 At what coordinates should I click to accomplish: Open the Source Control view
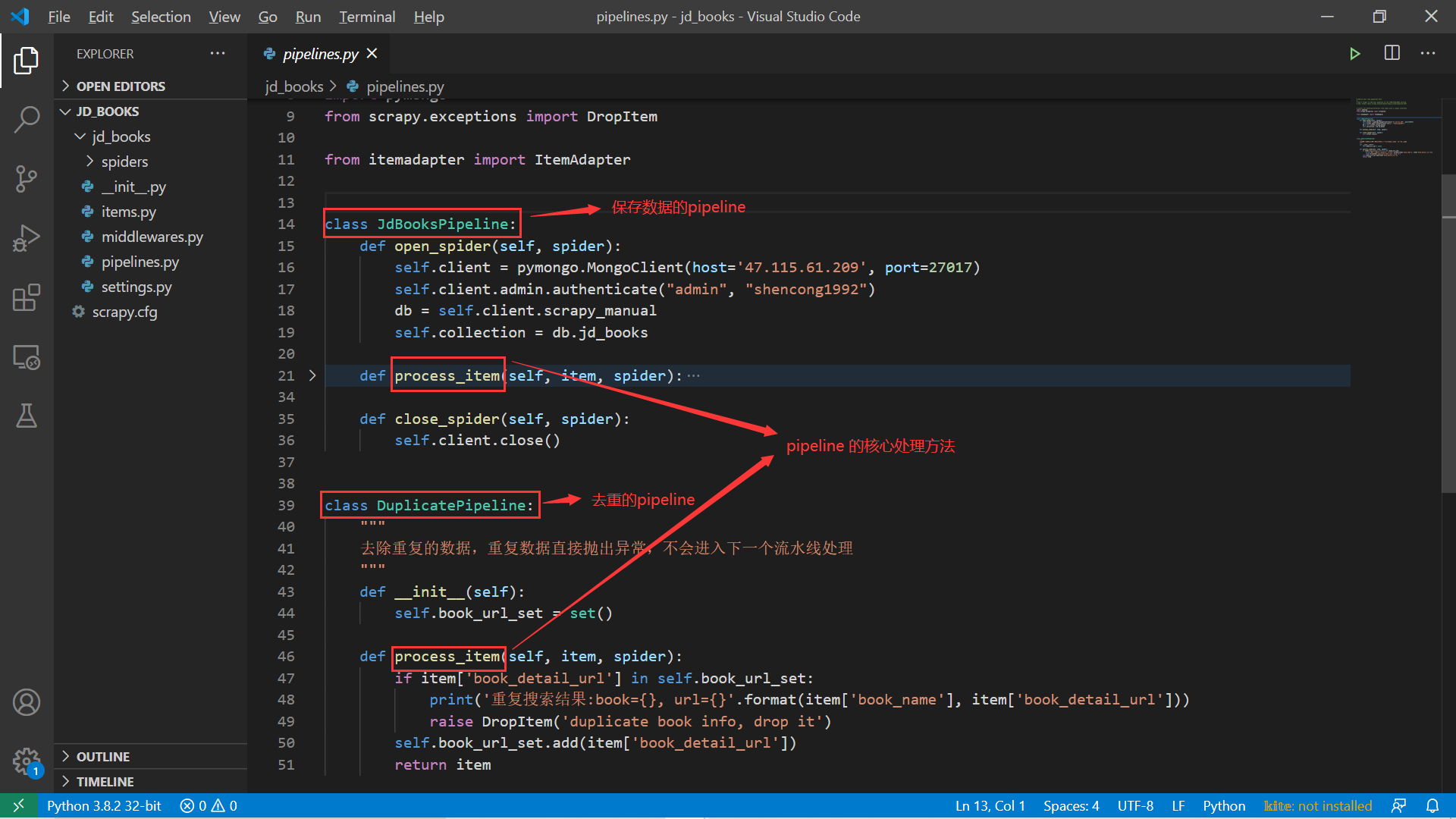(27, 179)
